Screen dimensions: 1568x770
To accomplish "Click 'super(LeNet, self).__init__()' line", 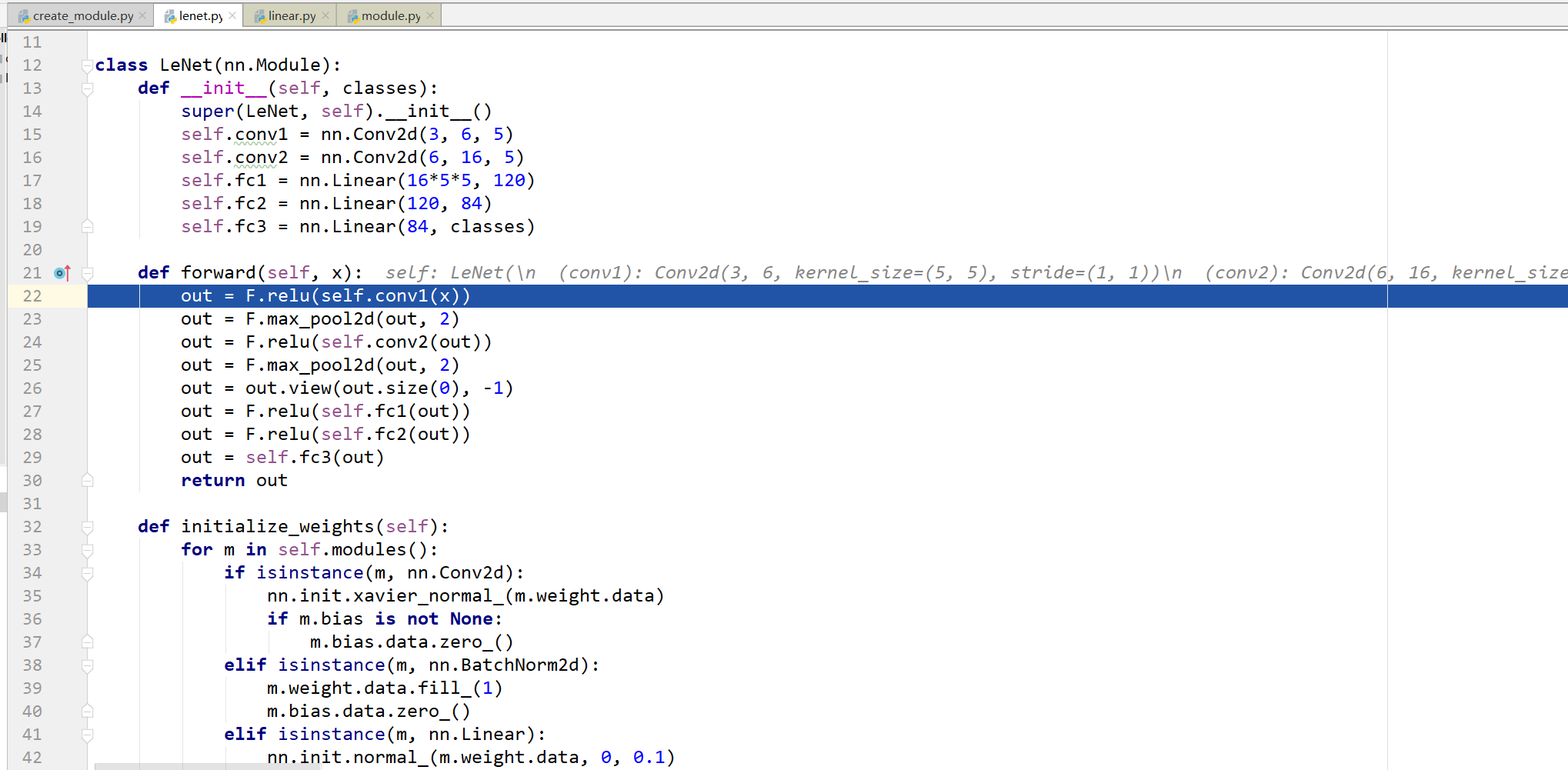I will [x=336, y=112].
